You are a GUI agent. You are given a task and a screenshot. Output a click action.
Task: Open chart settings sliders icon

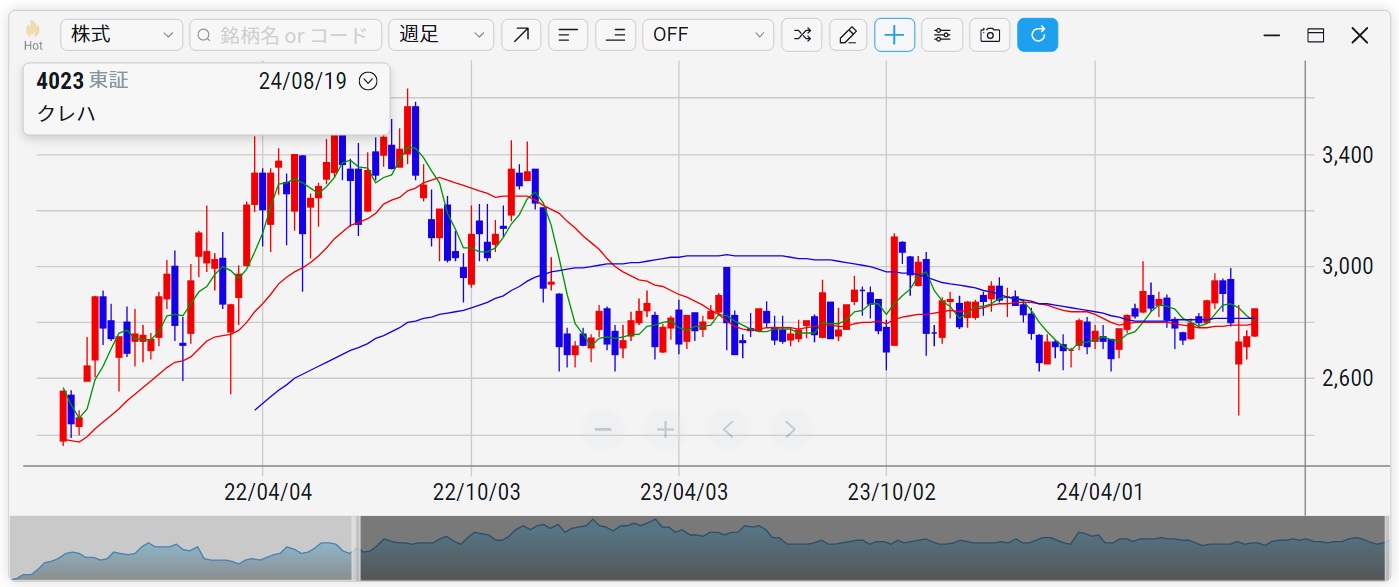tap(942, 35)
